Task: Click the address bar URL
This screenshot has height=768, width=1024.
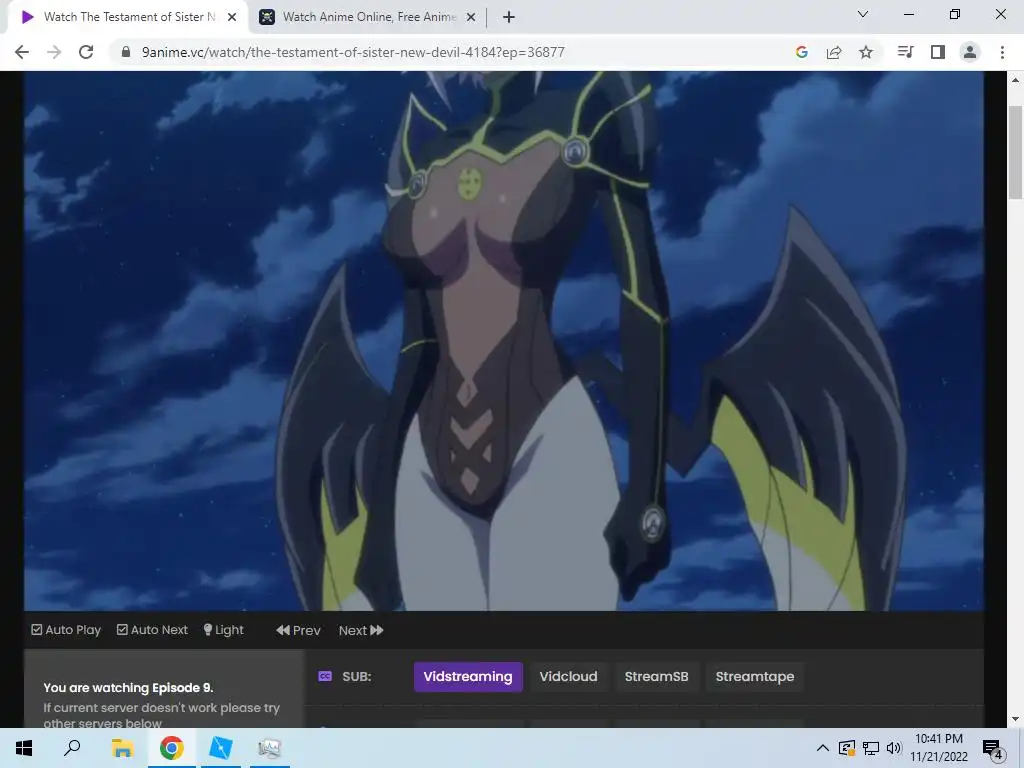Action: (353, 52)
